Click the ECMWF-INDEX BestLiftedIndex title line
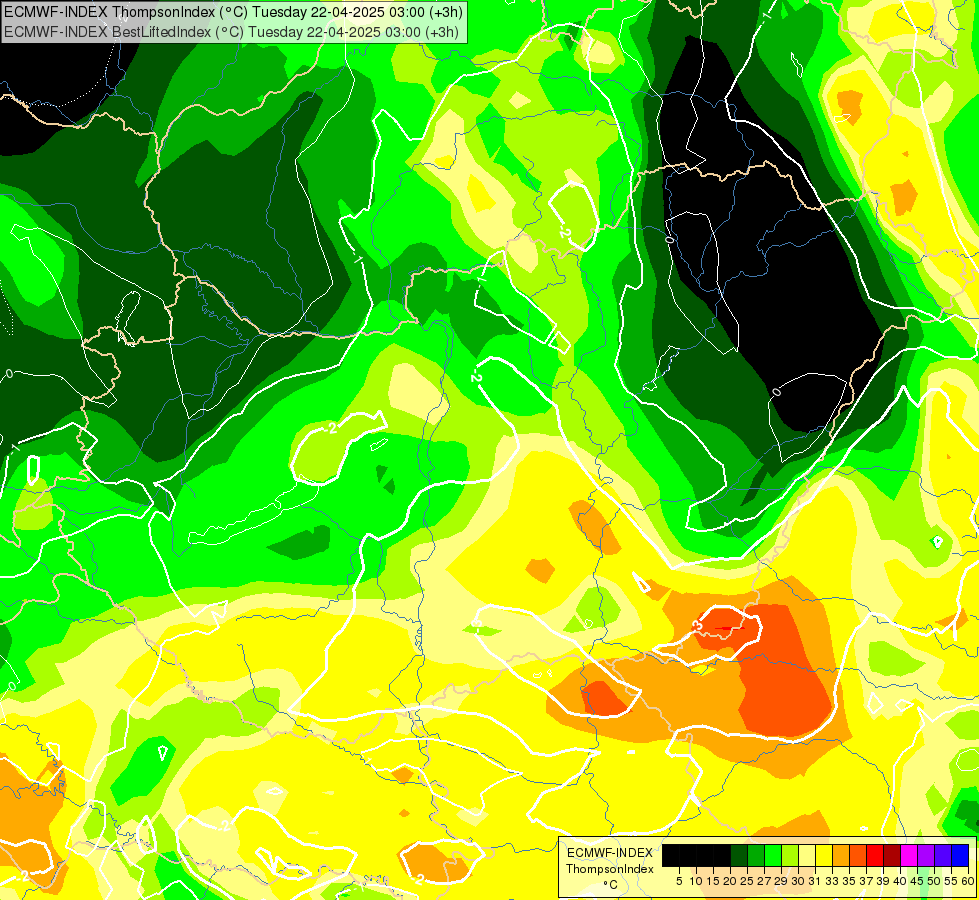 [x=231, y=32]
